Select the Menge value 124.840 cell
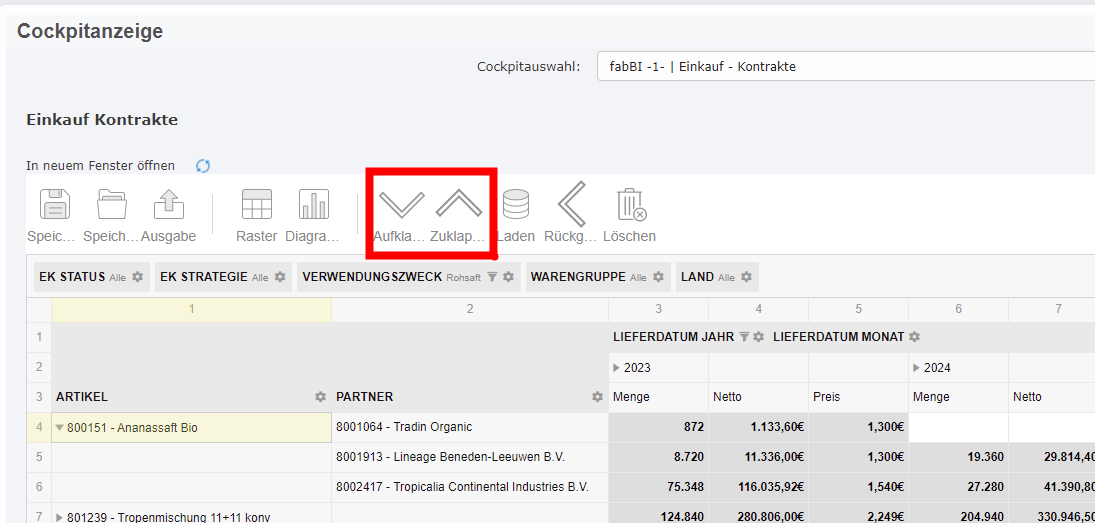The image size is (1095, 523). click(x=659, y=513)
